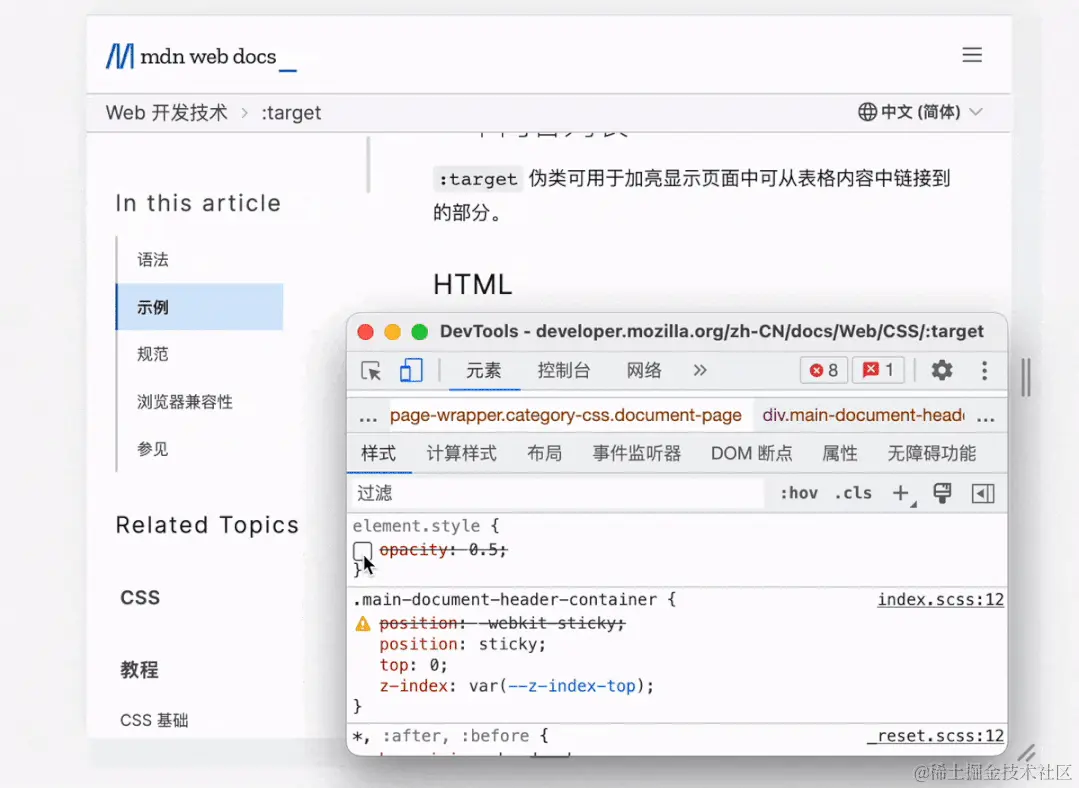Open the 中文 (简体) language dropdown
This screenshot has width=1079, height=788.
920,111
